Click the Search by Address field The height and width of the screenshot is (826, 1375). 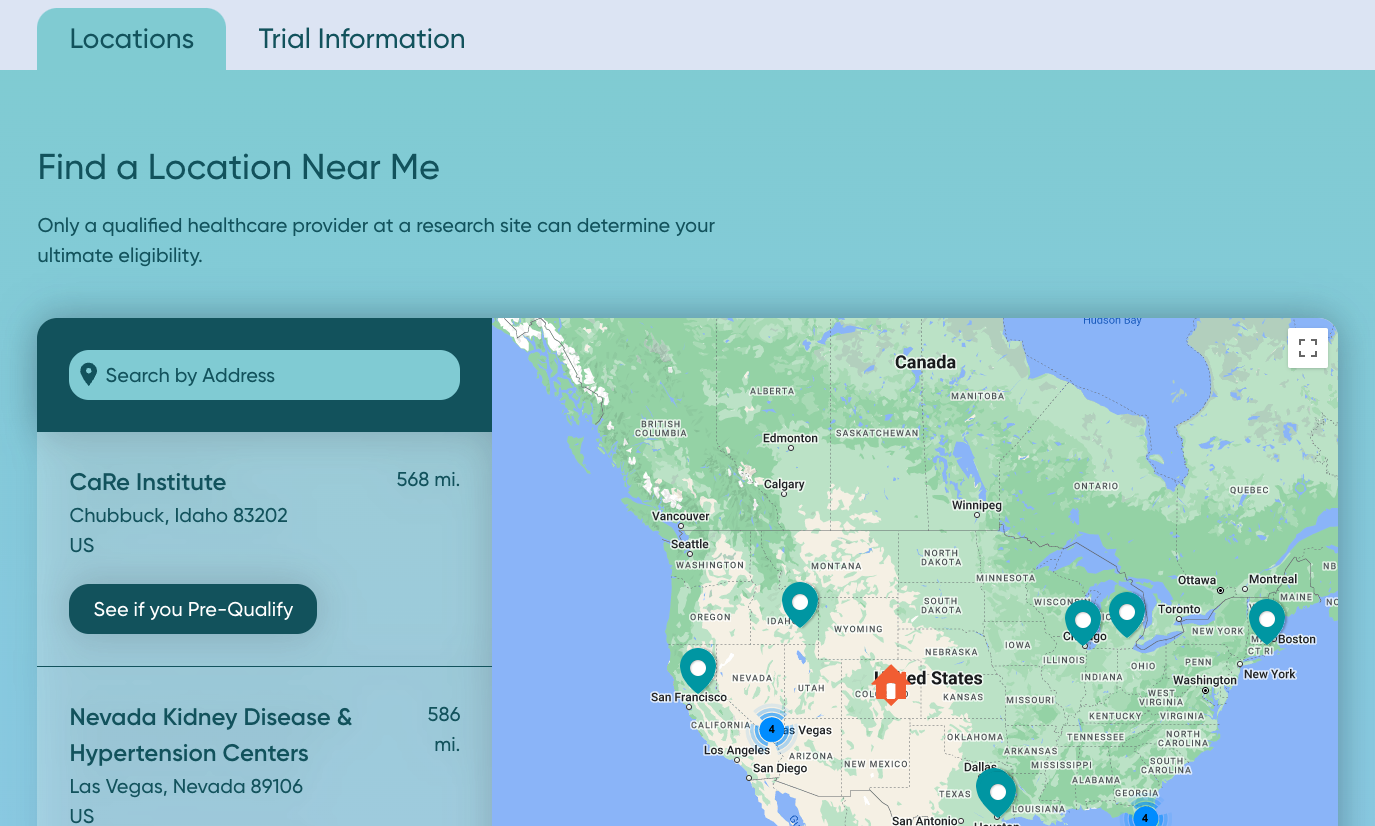(264, 375)
